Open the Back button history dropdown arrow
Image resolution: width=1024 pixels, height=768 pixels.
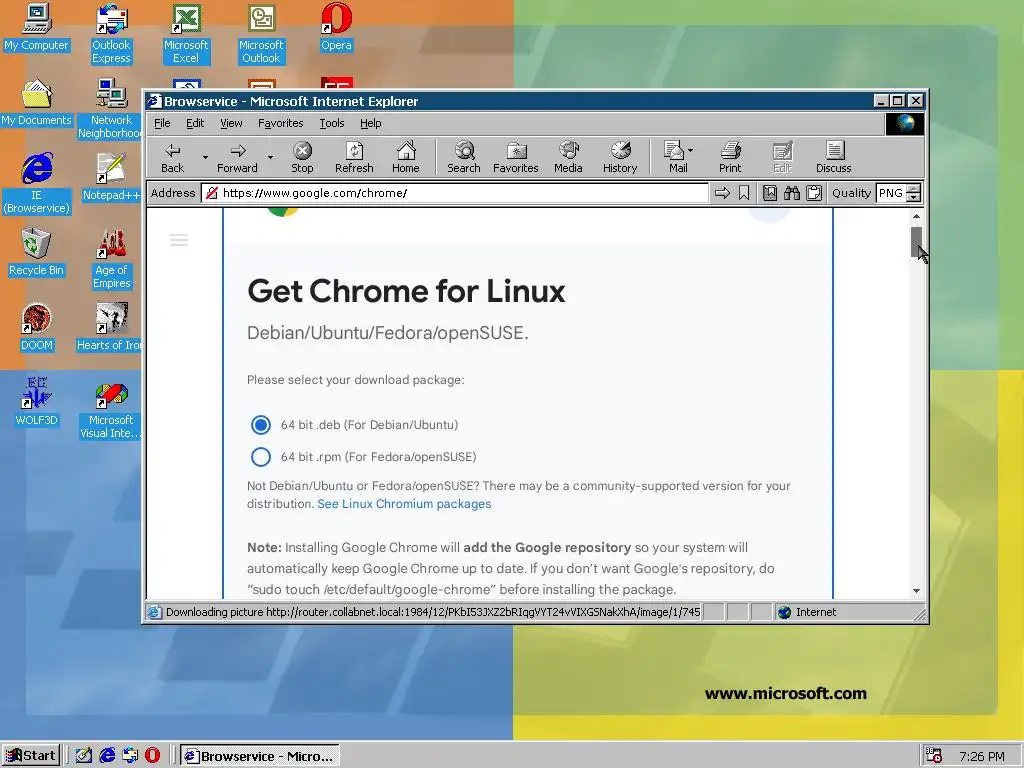pyautogui.click(x=205, y=157)
